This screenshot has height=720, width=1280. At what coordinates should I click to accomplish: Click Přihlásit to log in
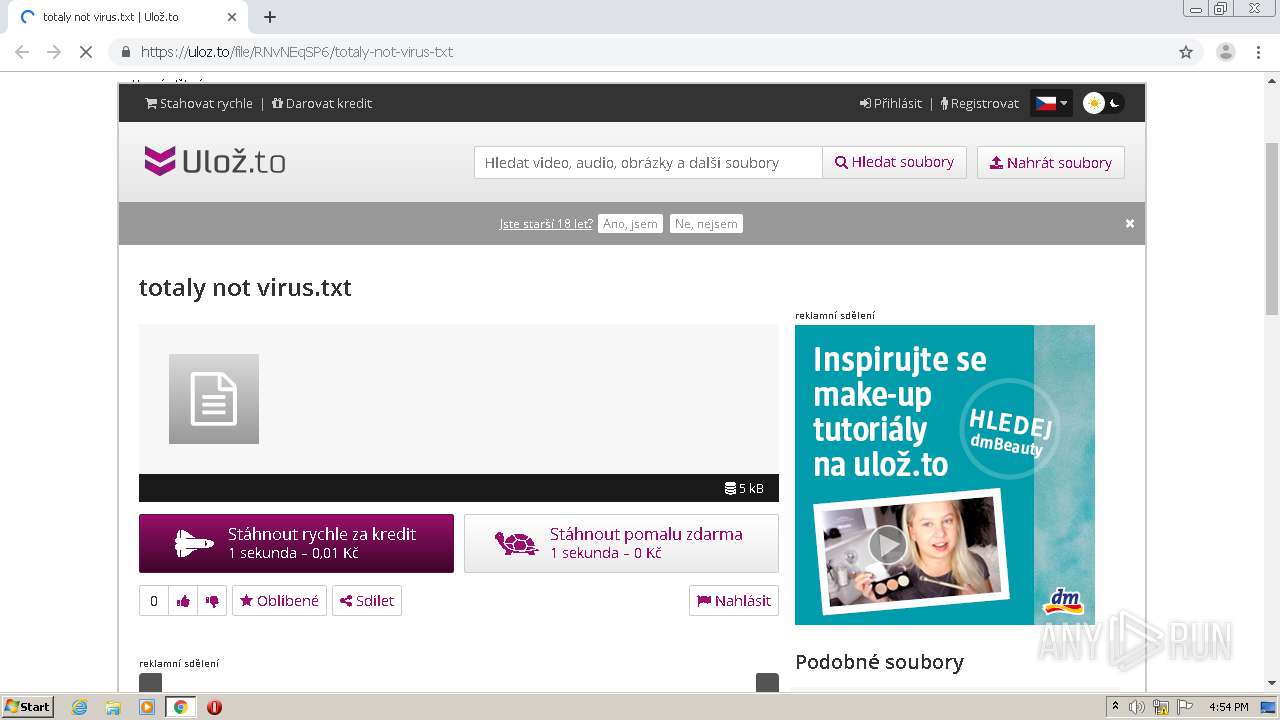point(891,103)
